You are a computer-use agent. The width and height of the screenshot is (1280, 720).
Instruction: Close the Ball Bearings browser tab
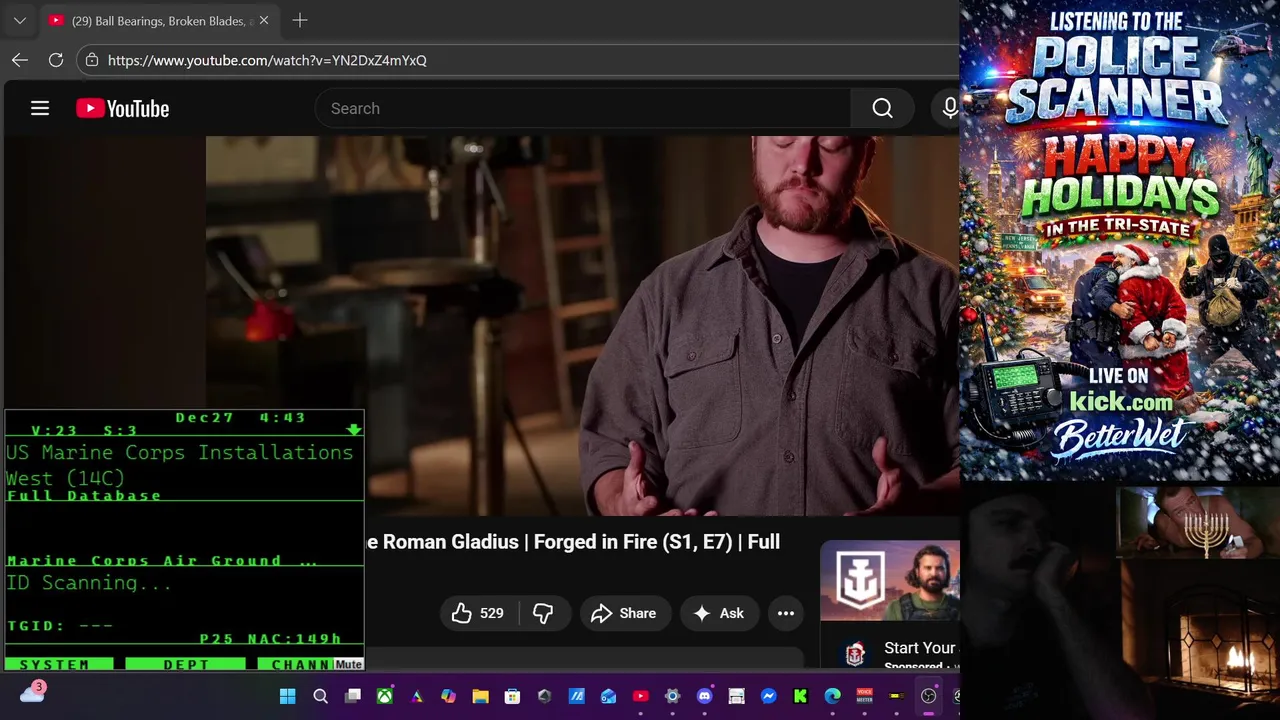click(264, 20)
